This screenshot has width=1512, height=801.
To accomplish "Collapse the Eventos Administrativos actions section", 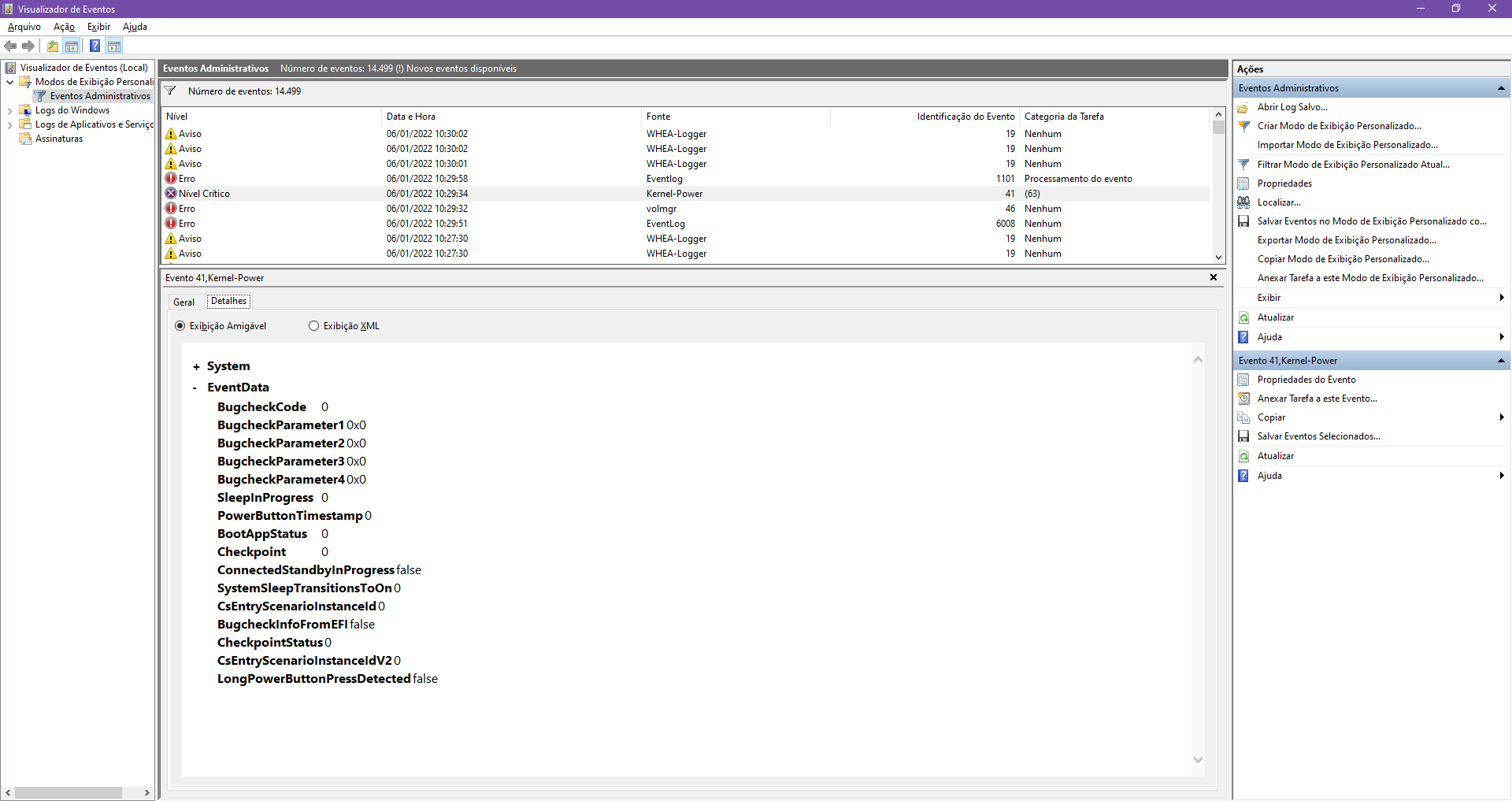I will click(x=1501, y=88).
